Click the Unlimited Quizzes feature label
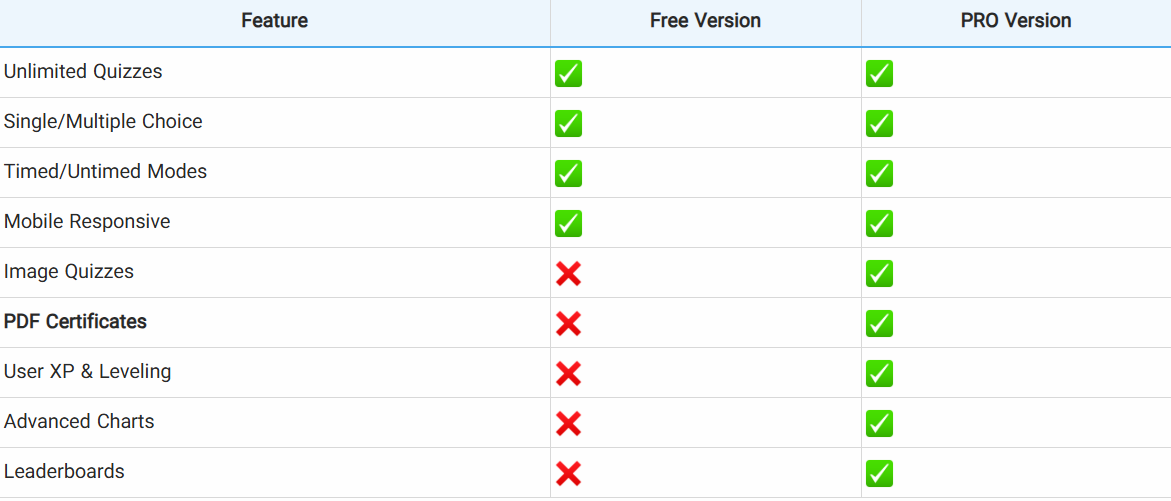The width and height of the screenshot is (1171, 501). pyautogui.click(x=83, y=72)
